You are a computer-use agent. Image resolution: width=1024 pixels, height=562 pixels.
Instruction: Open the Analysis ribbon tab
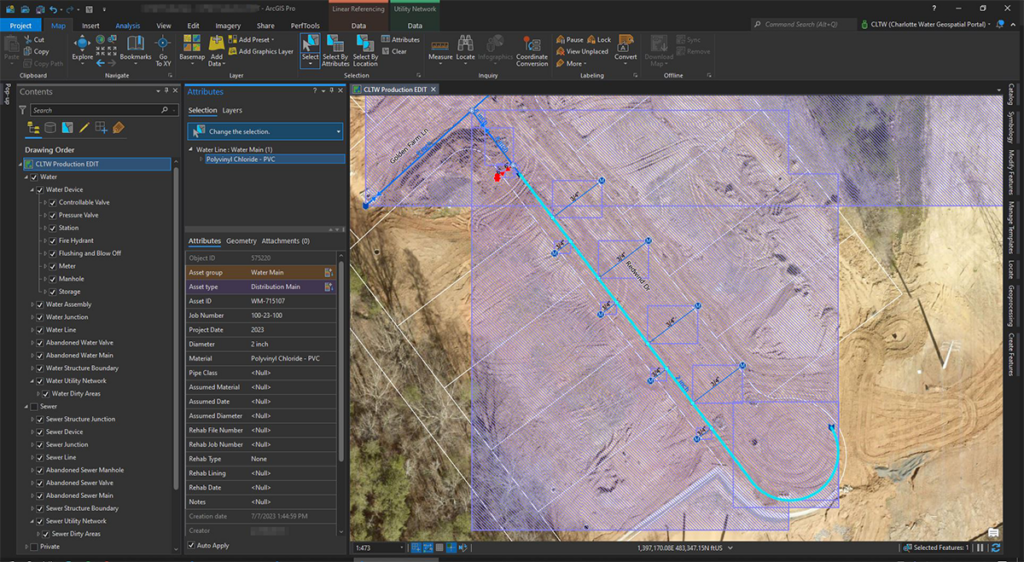tap(128, 25)
